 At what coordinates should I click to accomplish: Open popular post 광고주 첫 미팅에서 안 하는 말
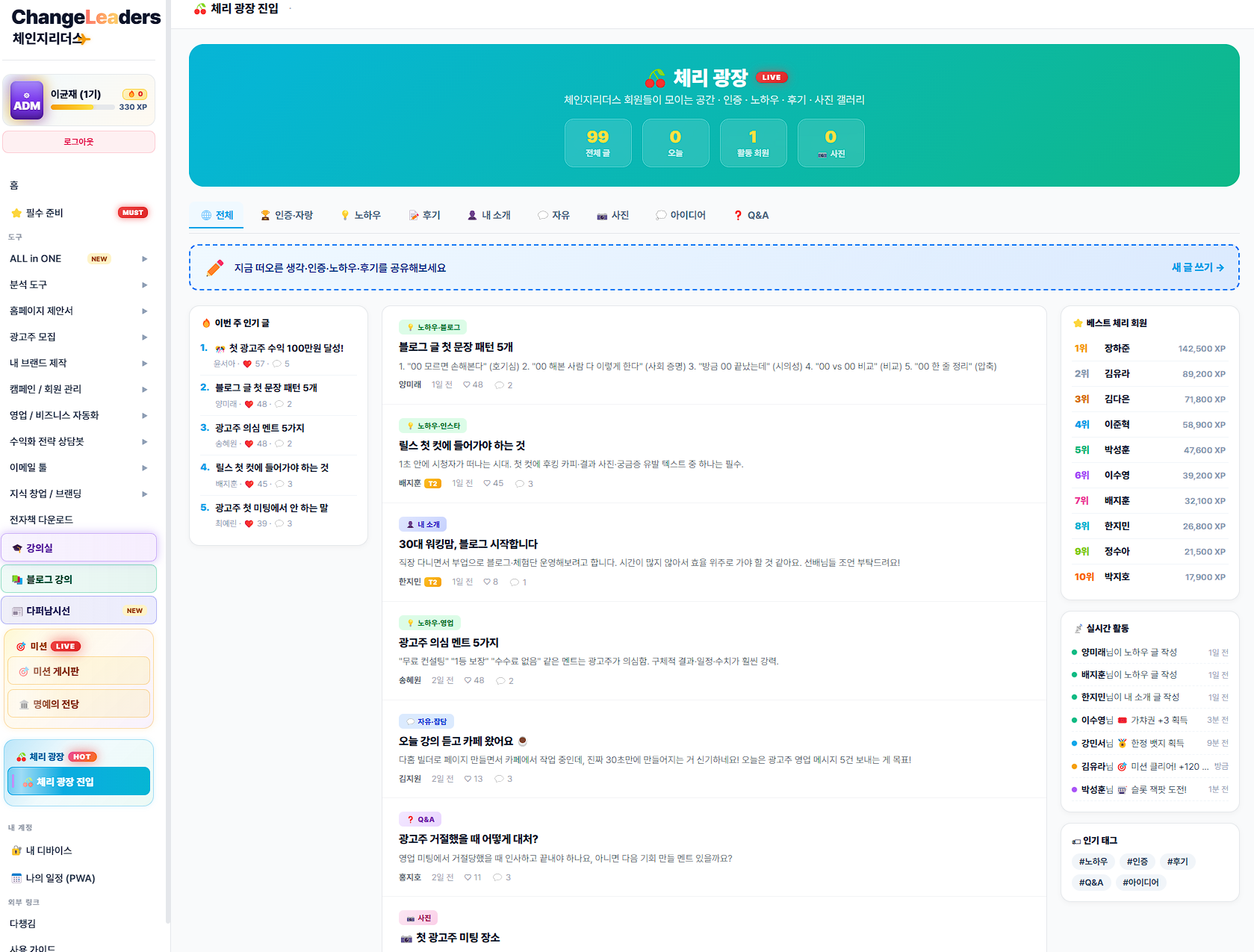[x=271, y=508]
